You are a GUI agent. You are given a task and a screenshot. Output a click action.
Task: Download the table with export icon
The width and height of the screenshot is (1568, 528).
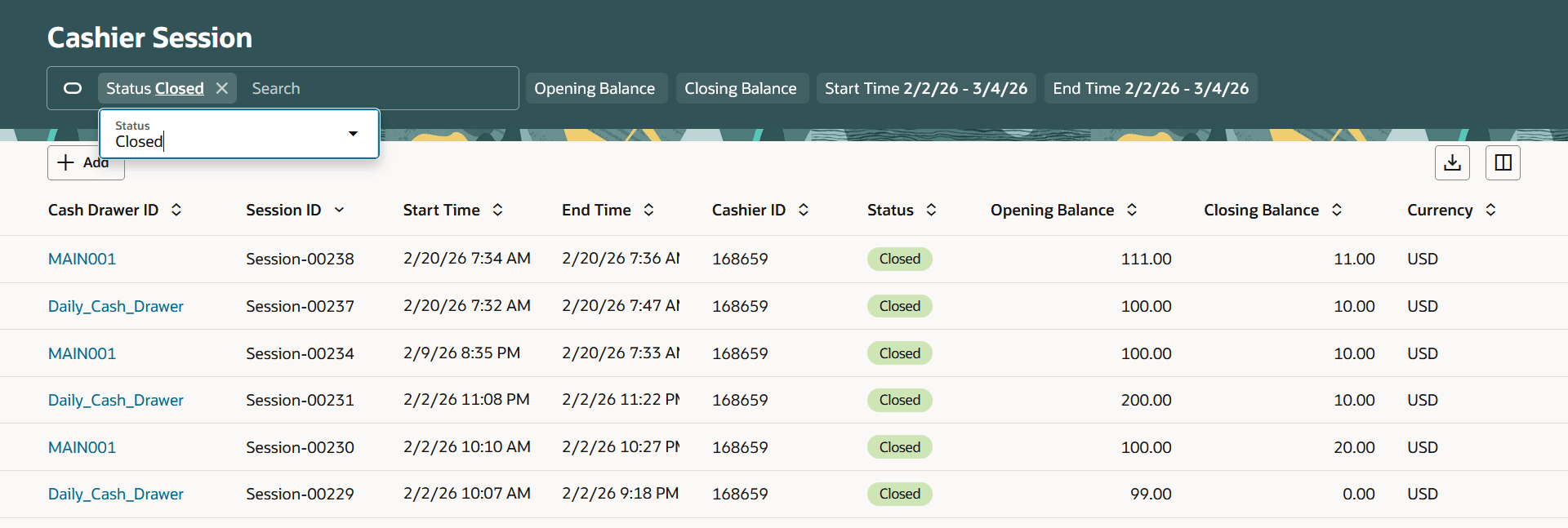click(1452, 162)
